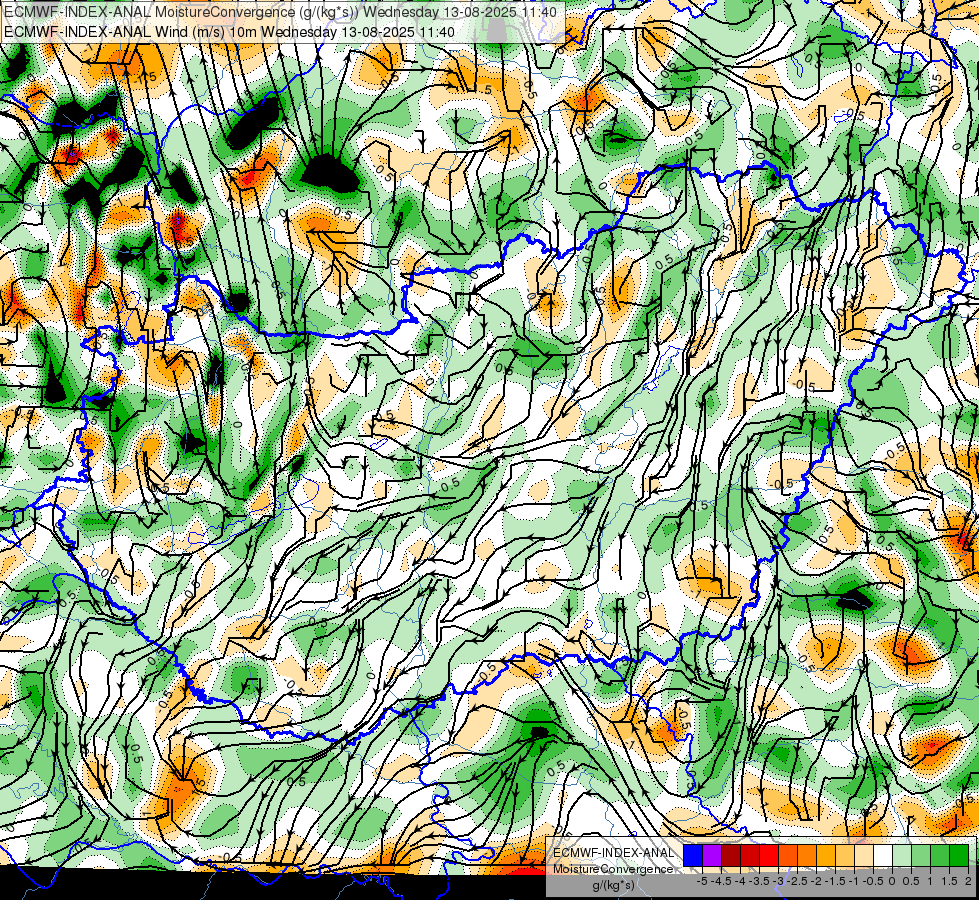Click the lightest green swatch between 0 and 0.5
Screen dimensions: 979x900
(902, 855)
